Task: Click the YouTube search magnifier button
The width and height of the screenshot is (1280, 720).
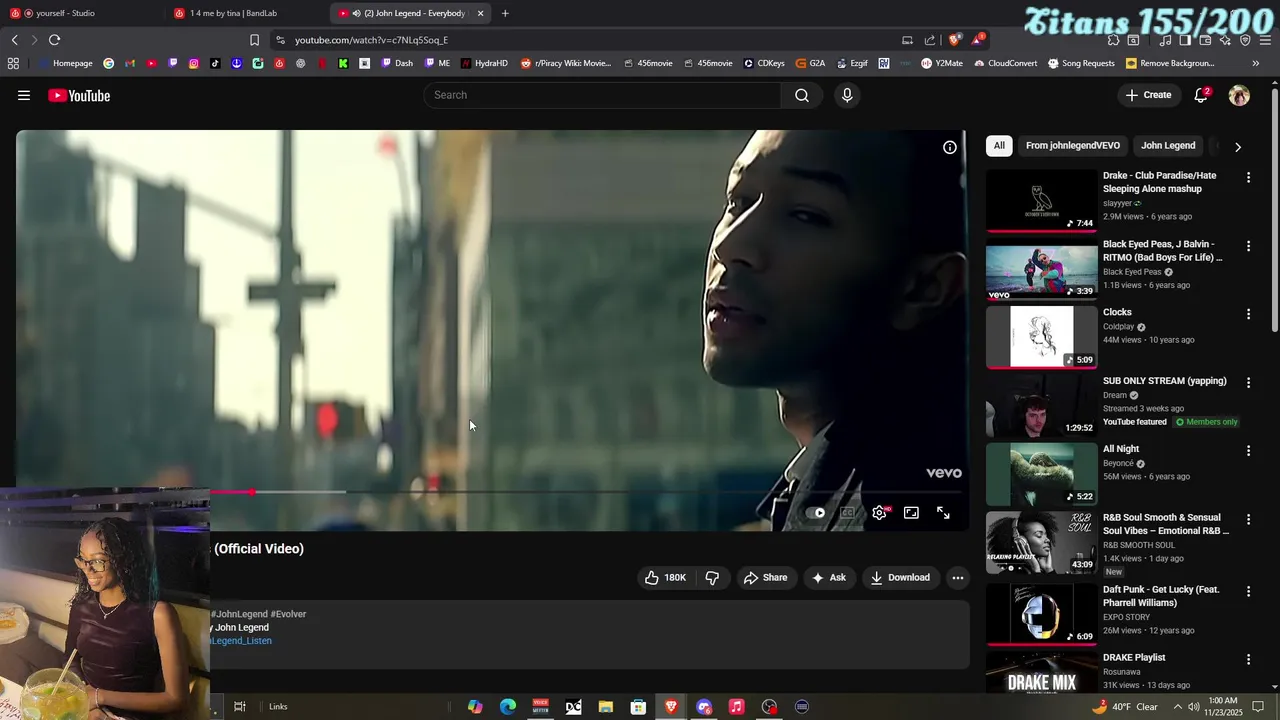Action: (x=802, y=95)
